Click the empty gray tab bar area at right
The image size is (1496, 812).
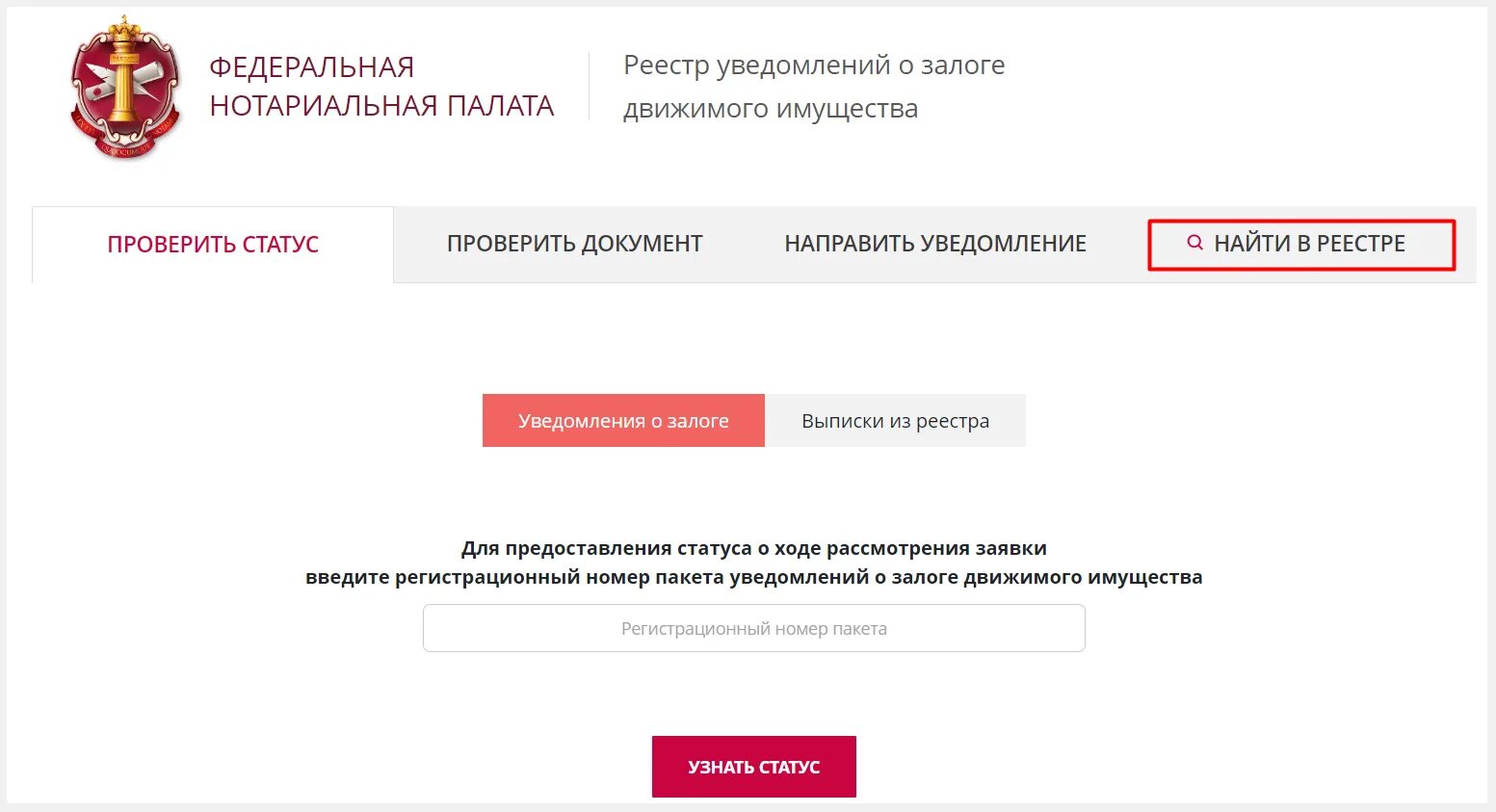tap(1466, 245)
